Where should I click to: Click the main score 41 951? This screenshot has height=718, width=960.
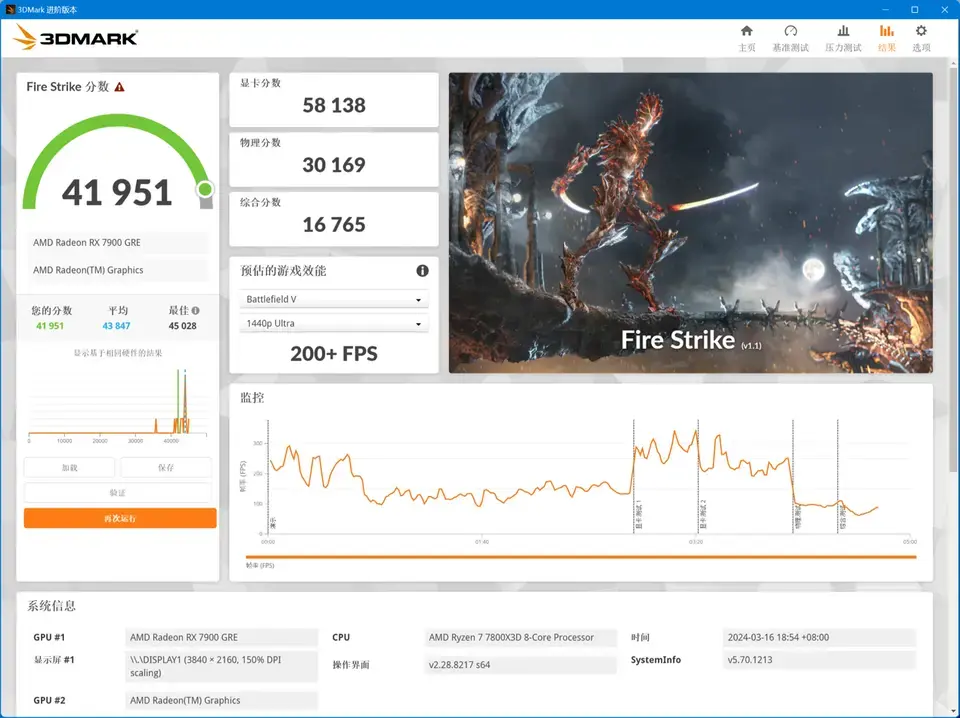(117, 193)
